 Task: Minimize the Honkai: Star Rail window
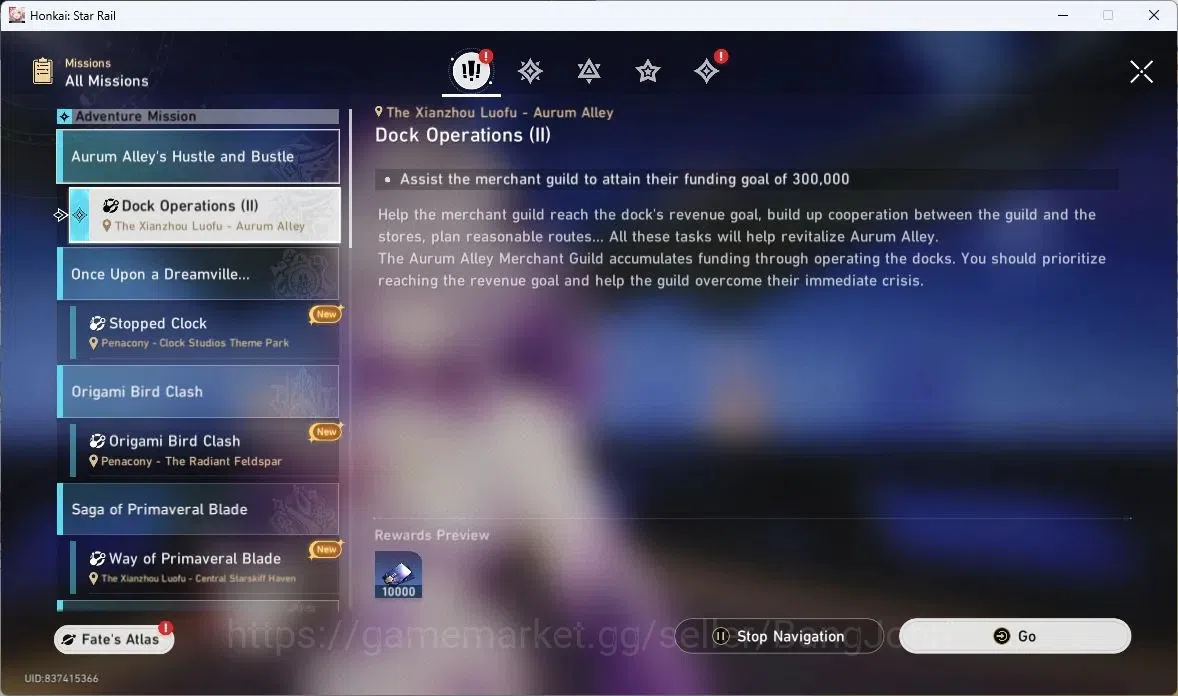(x=1063, y=15)
